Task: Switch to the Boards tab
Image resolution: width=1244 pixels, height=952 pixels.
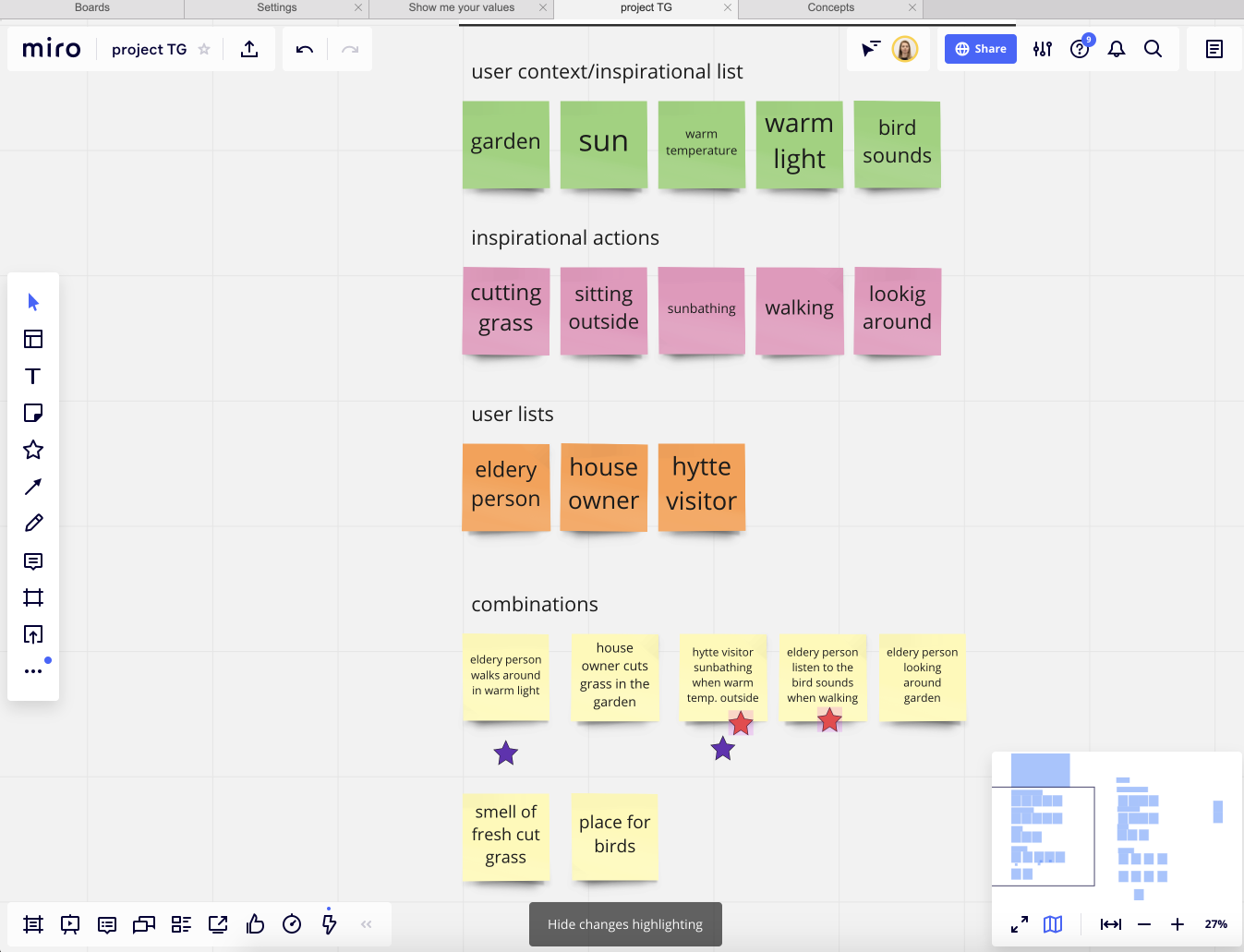Action: pos(91,7)
